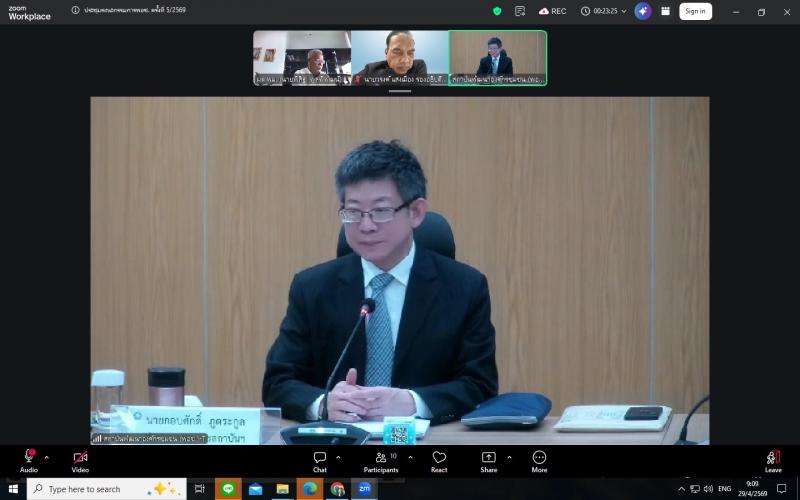Click the Type here to search box
The height and width of the screenshot is (500, 800).
(107, 489)
